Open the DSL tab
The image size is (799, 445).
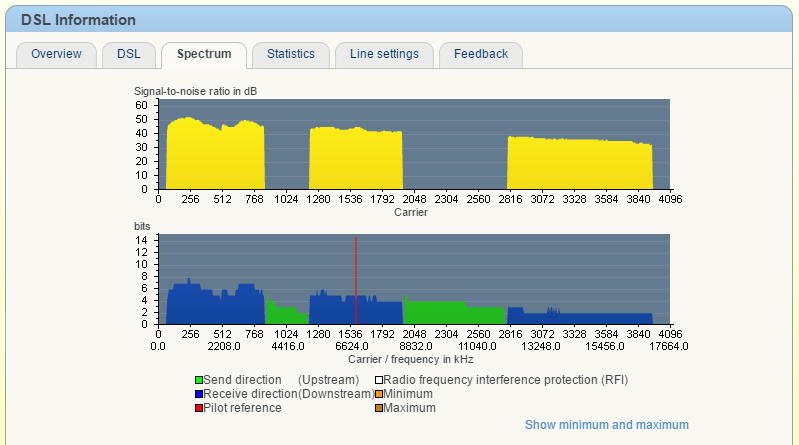tap(128, 54)
